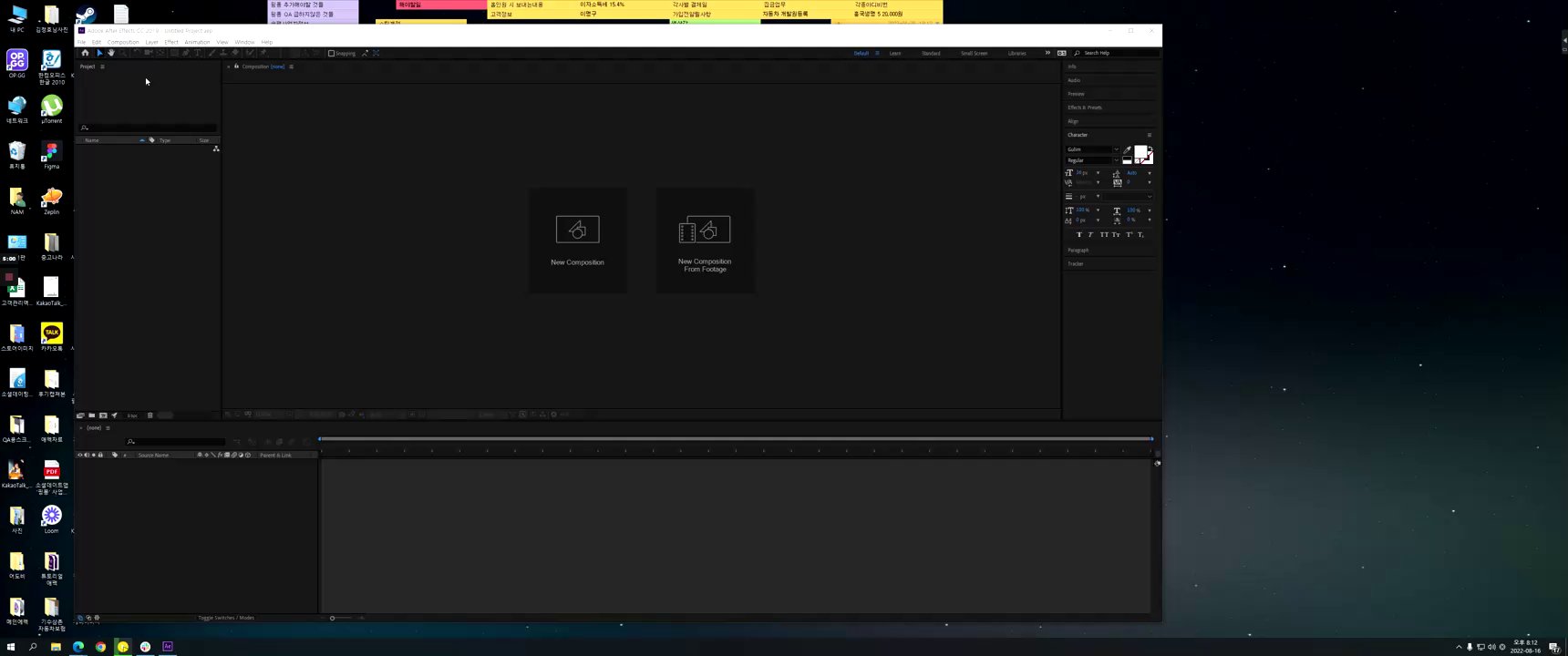Click the swap fill and stroke arrow
This screenshot has height=656, width=1568.
tap(1150, 149)
